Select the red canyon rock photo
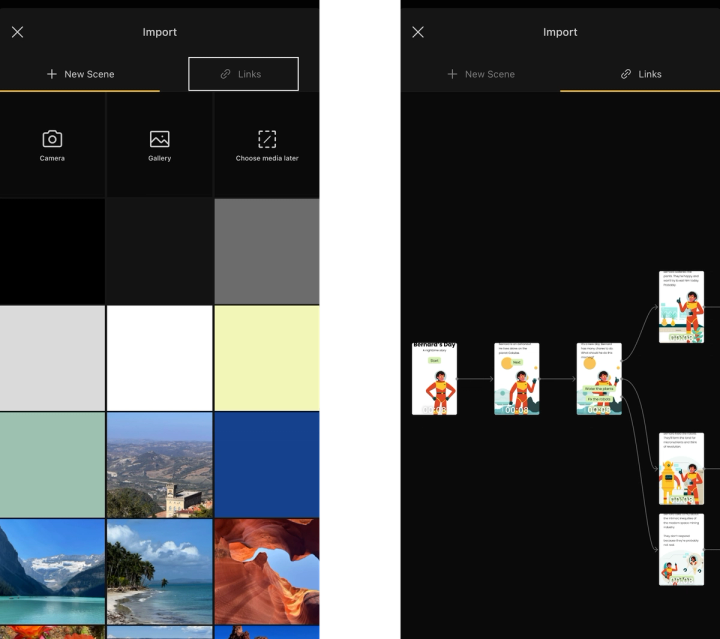 [267, 572]
